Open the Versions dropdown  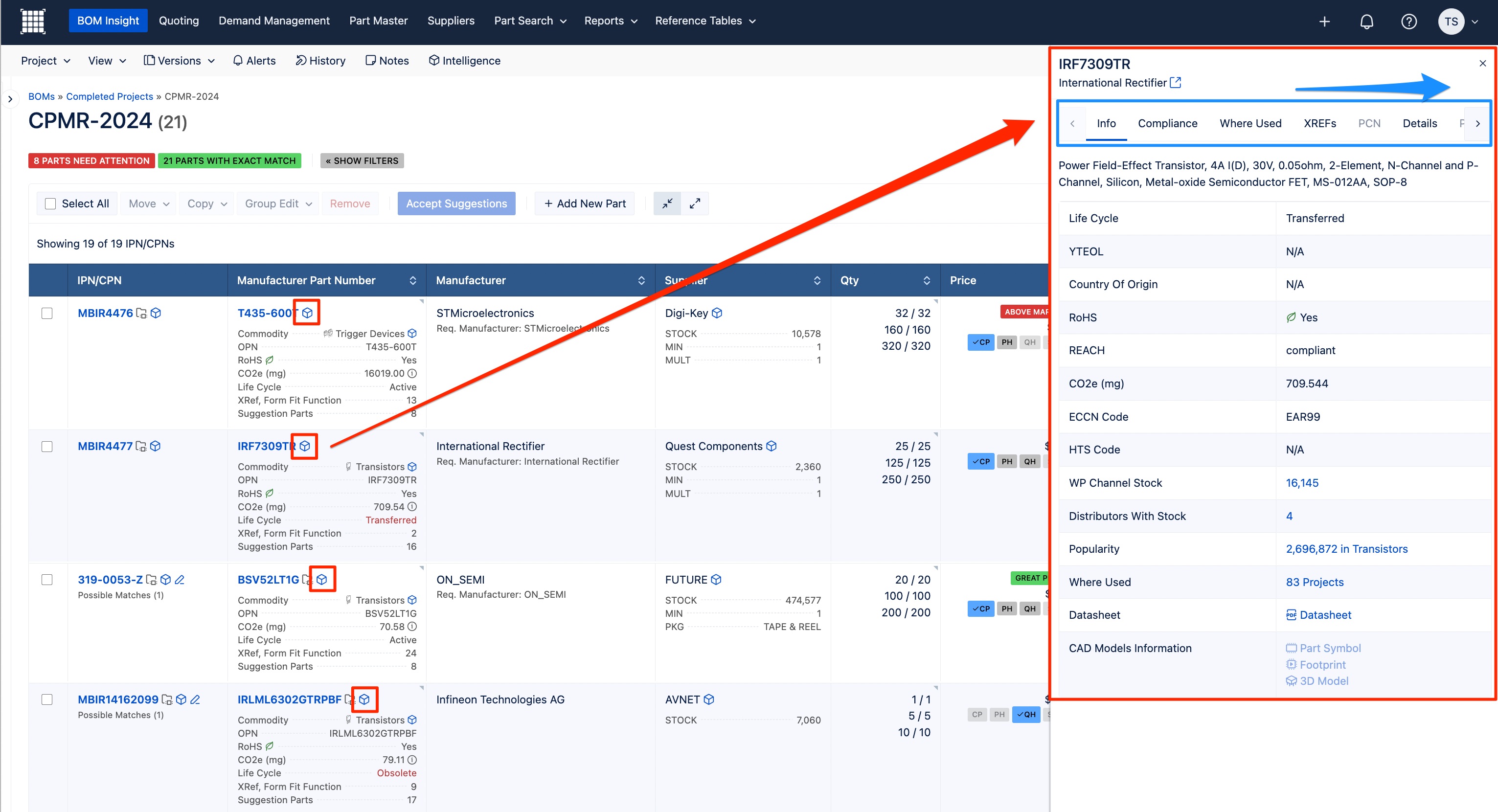point(179,61)
